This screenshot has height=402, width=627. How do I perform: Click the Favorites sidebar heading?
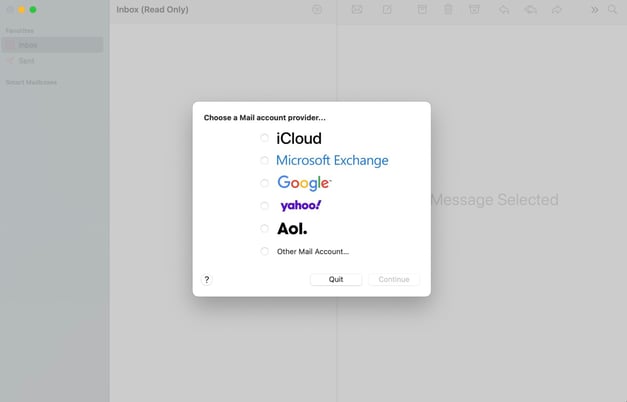coord(20,31)
